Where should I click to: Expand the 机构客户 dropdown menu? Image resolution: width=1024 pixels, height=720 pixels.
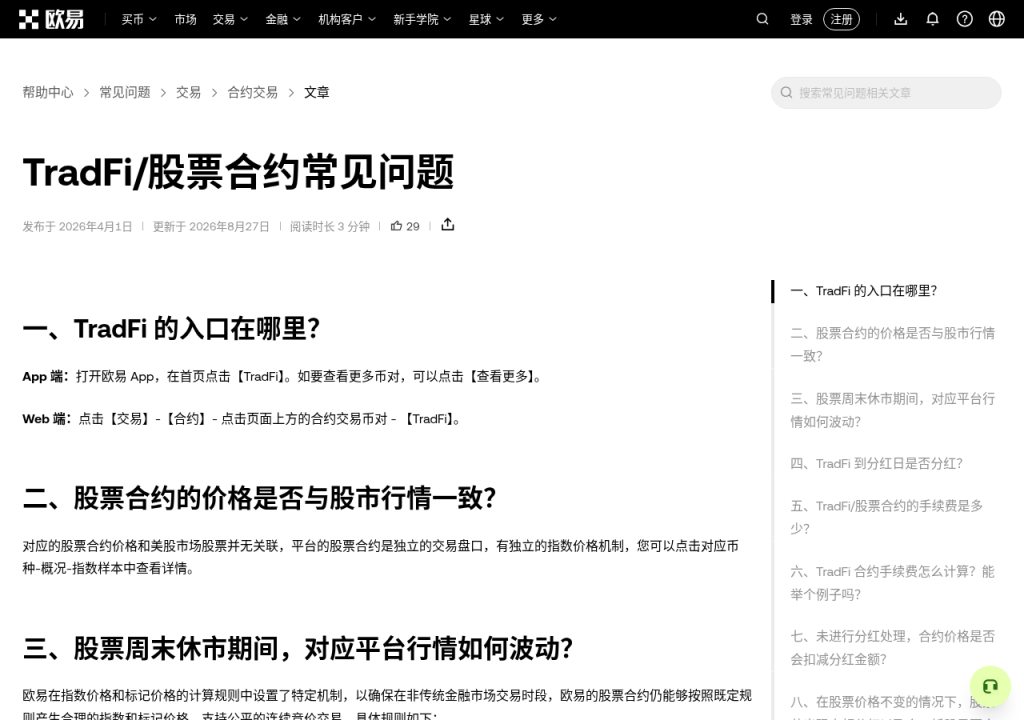pos(347,20)
